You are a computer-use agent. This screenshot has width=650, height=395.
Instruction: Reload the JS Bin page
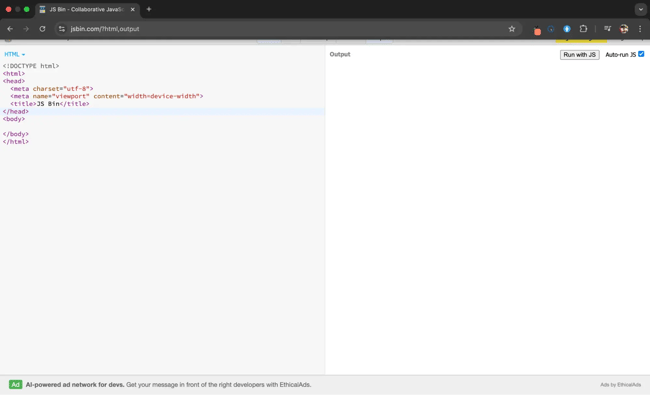point(42,29)
